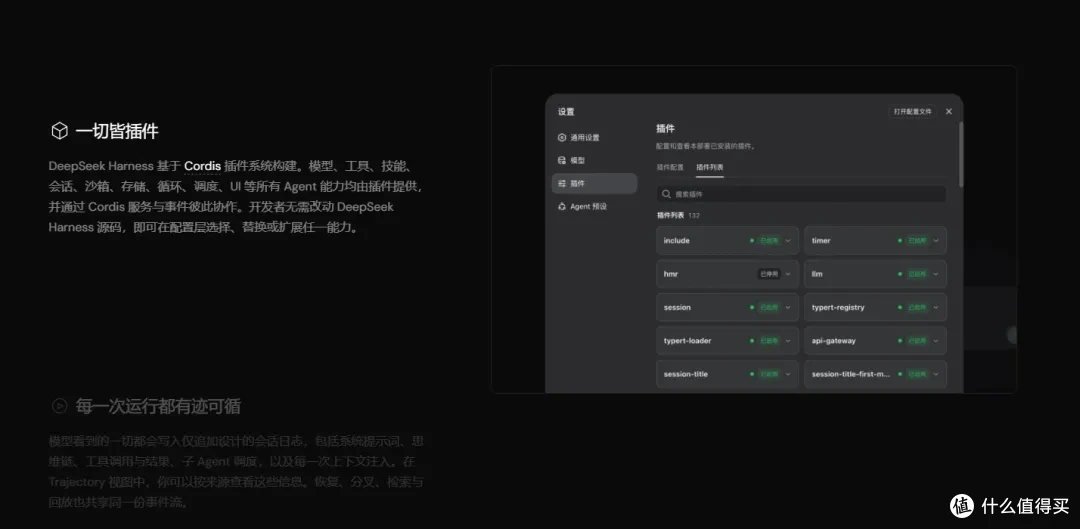Image resolution: width=1080 pixels, height=529 pixels.
Task: Expand the timer plugin chevron
Action: click(936, 241)
